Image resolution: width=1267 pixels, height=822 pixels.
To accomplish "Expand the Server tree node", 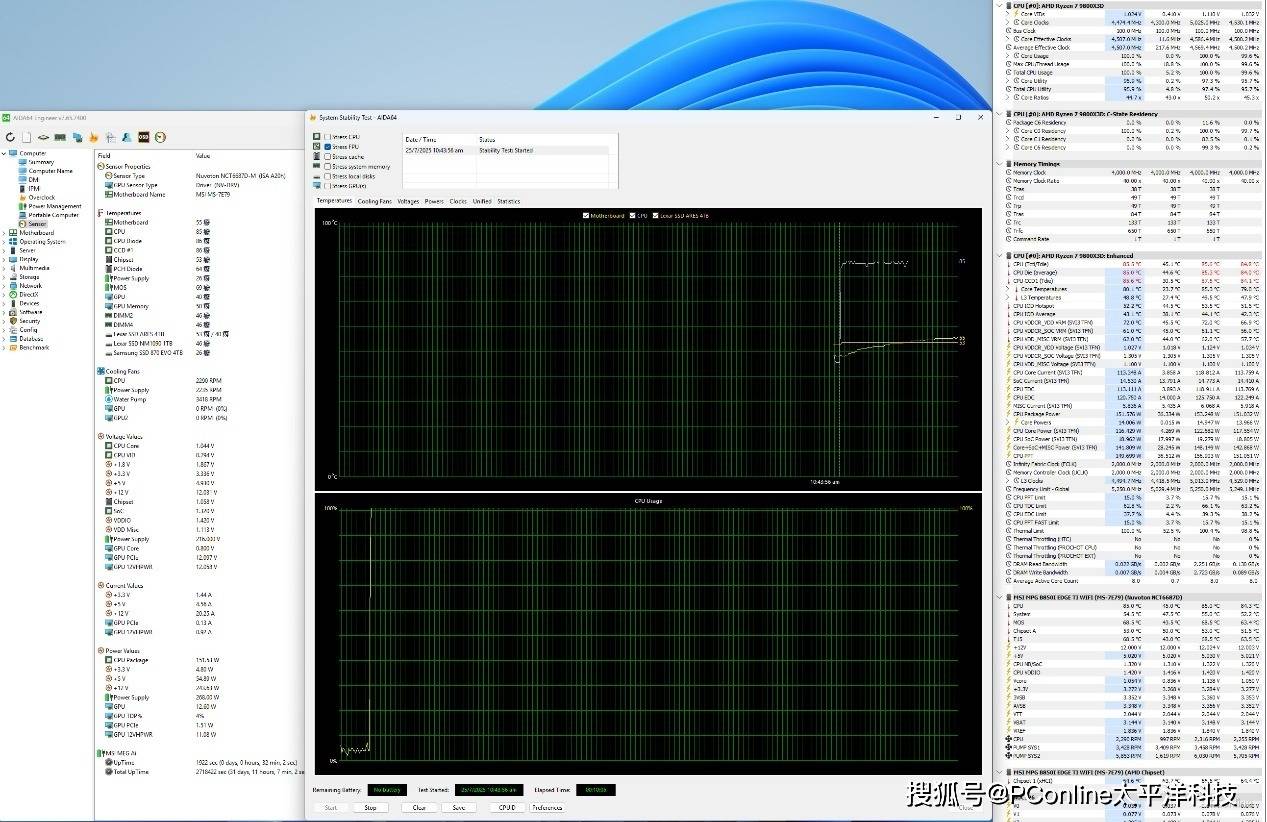I will [x=4, y=250].
